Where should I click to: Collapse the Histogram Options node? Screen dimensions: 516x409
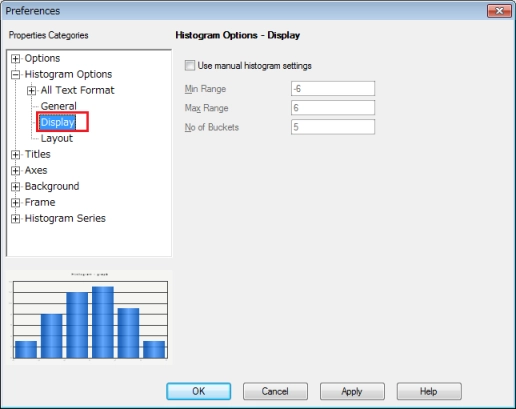(15, 75)
